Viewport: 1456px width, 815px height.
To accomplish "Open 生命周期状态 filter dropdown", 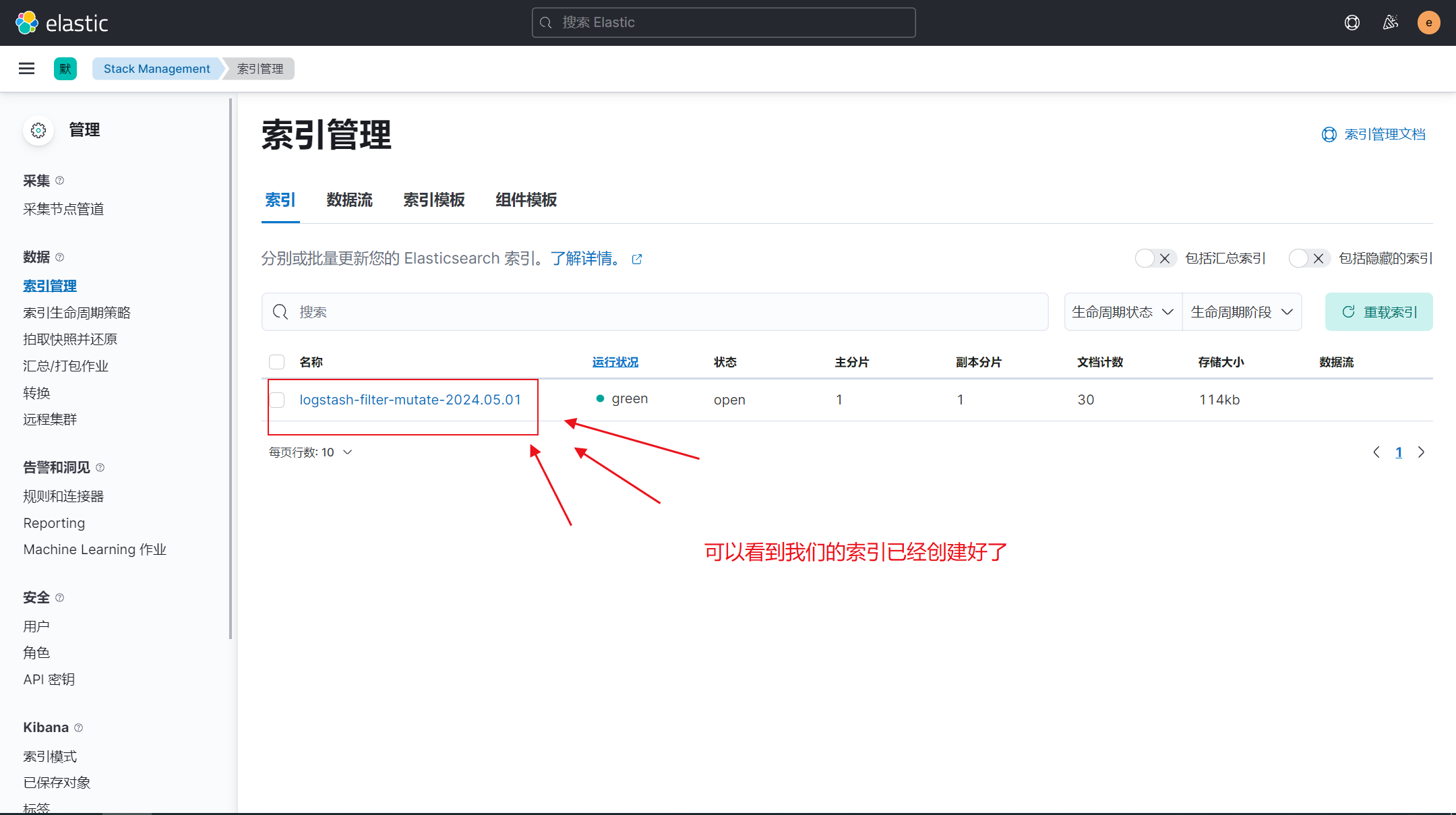I will [x=1123, y=311].
